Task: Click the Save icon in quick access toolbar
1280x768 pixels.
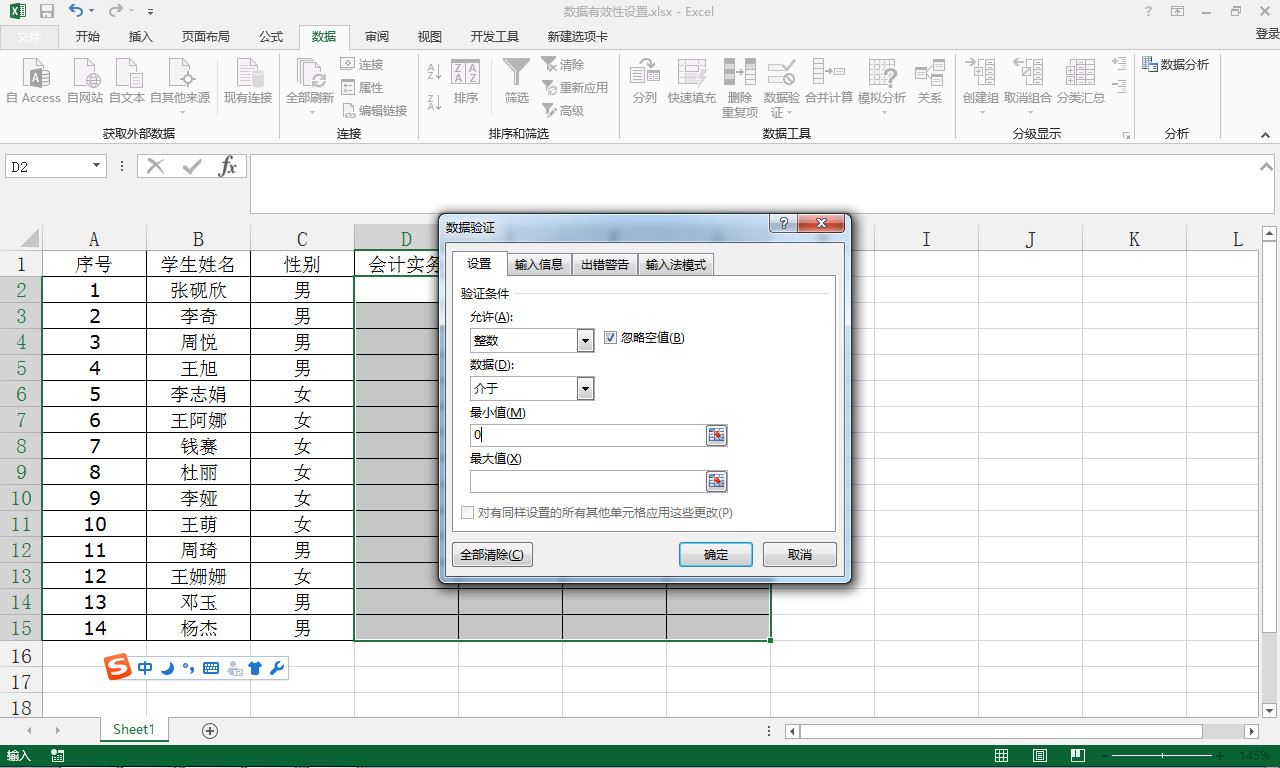Action: [x=46, y=12]
